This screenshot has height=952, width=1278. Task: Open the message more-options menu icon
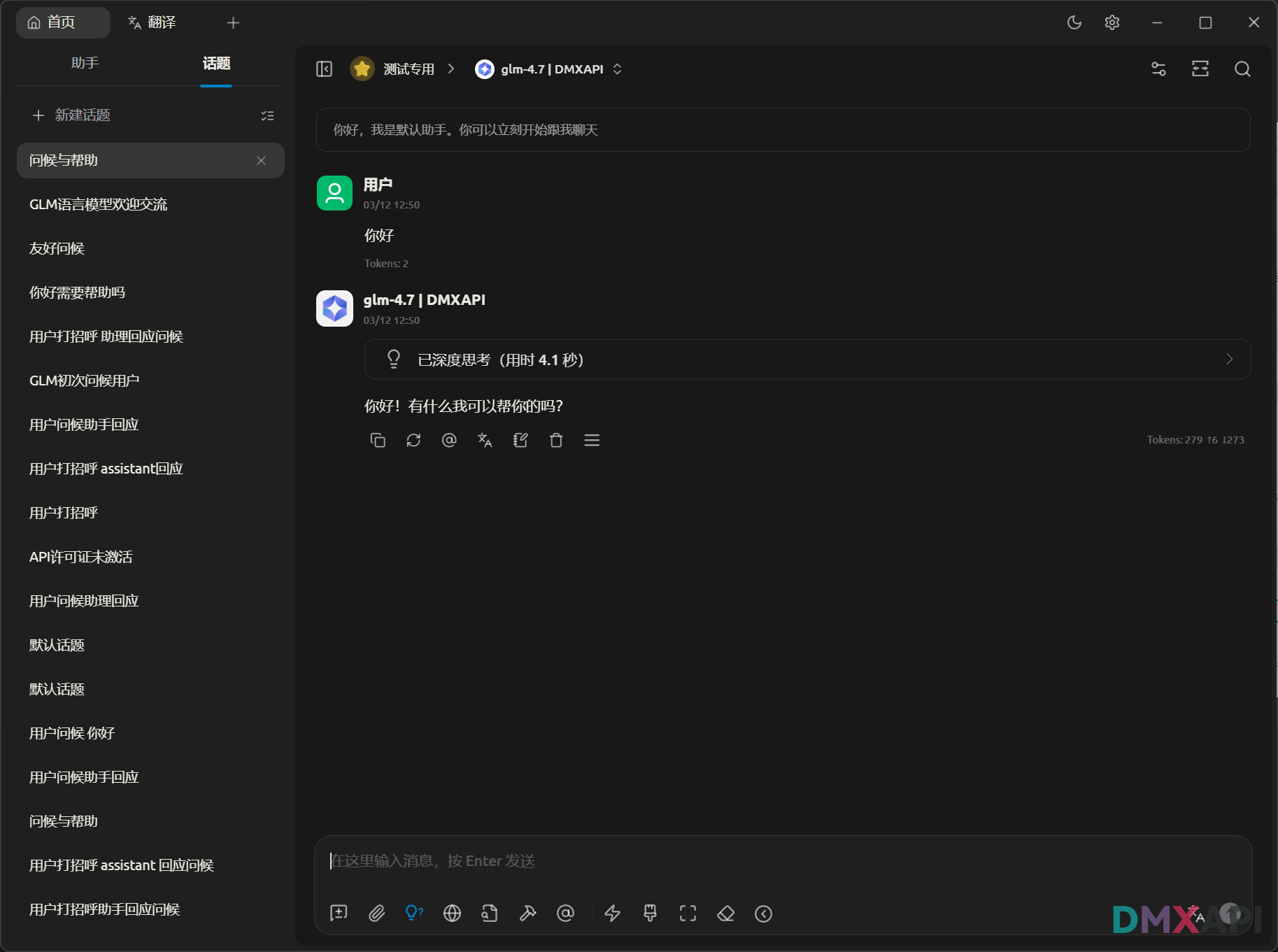pyautogui.click(x=592, y=440)
